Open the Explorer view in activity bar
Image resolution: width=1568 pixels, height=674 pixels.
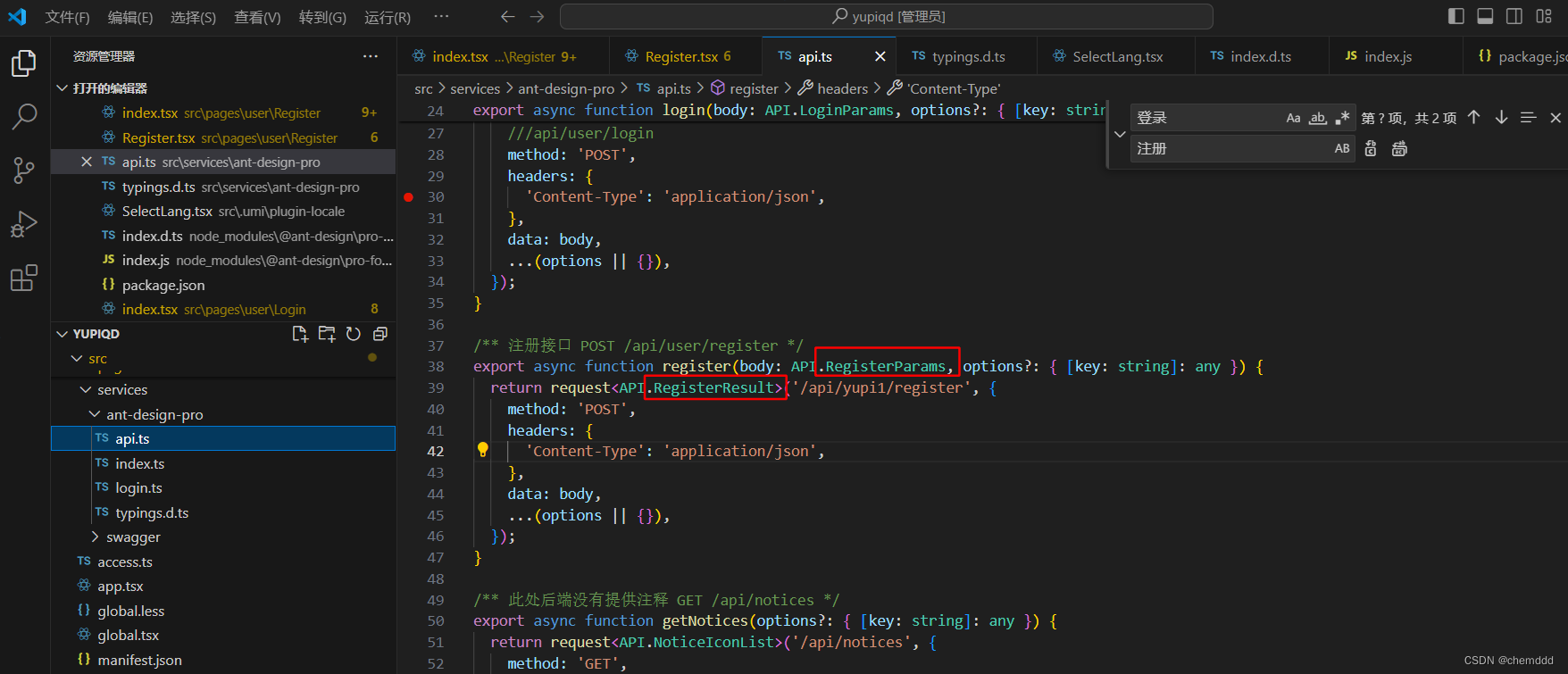pos(24,63)
